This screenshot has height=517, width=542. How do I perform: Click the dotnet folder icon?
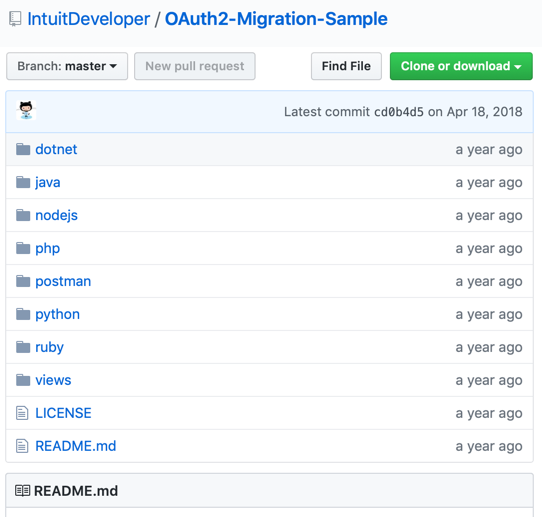pos(23,149)
